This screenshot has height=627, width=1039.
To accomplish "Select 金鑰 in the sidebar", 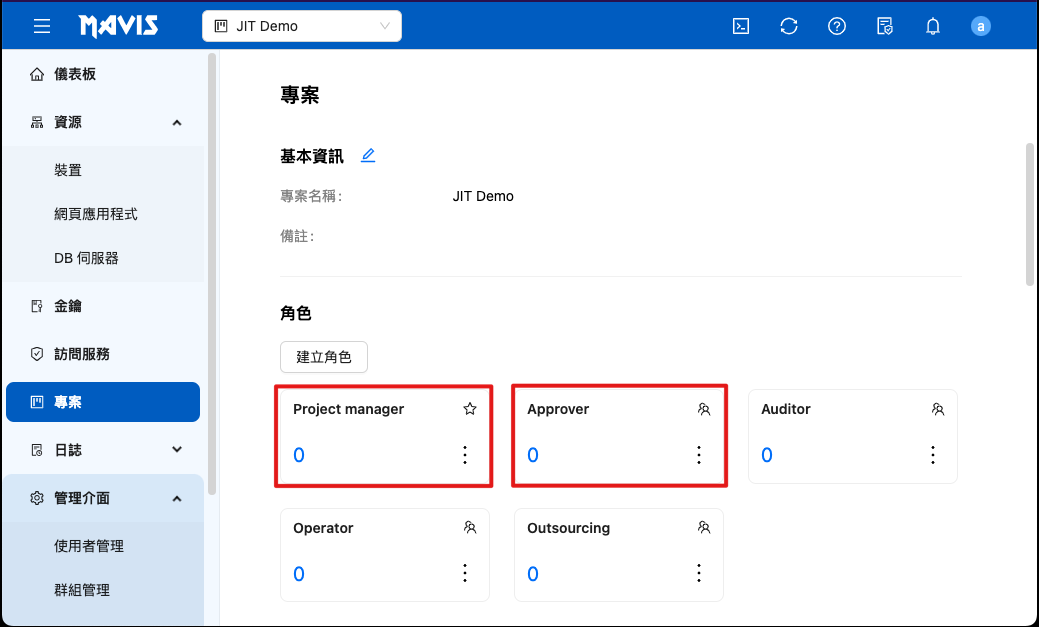I will pos(68,306).
